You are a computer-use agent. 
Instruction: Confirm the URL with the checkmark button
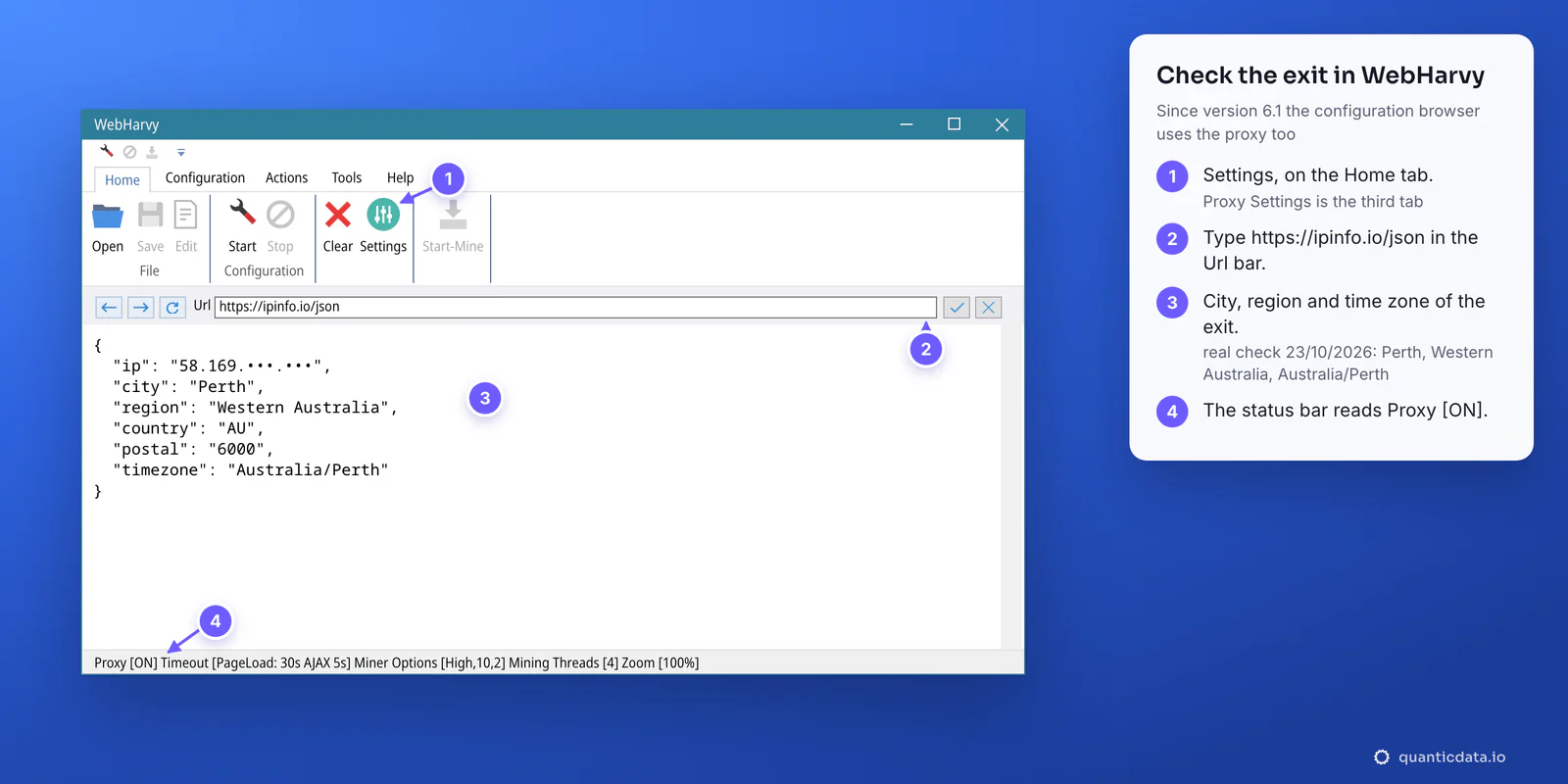956,308
